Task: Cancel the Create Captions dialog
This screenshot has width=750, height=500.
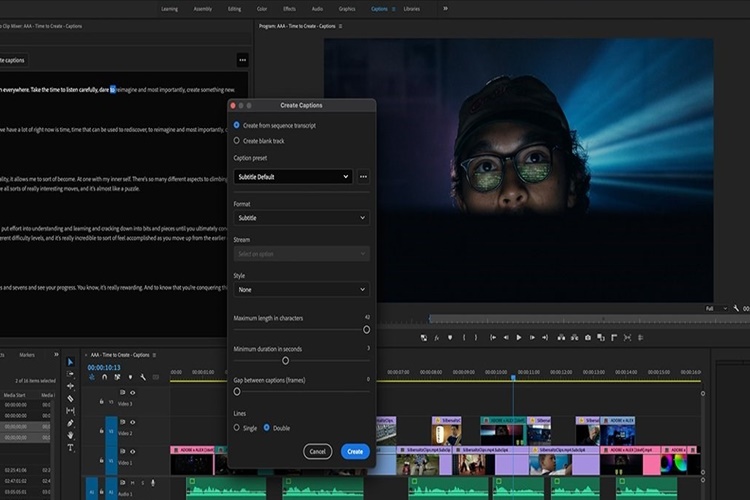Action: point(317,451)
